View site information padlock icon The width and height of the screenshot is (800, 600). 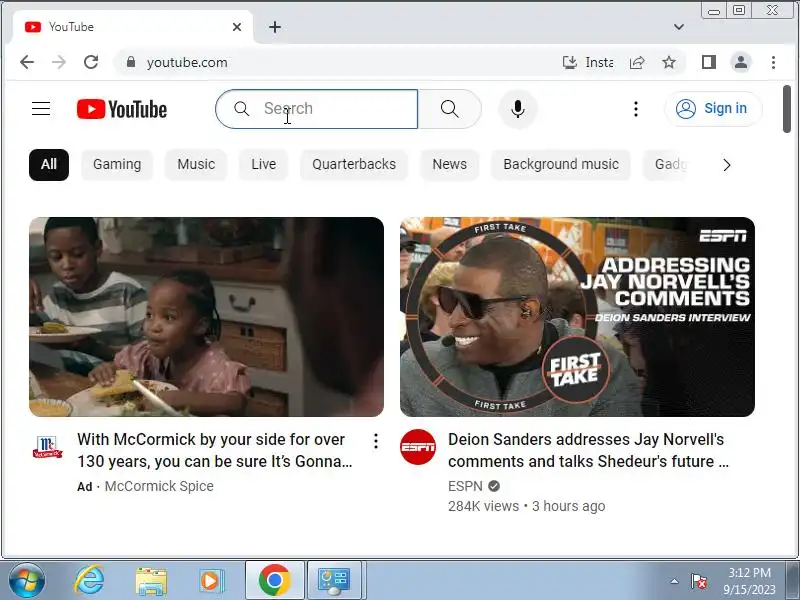(x=131, y=62)
